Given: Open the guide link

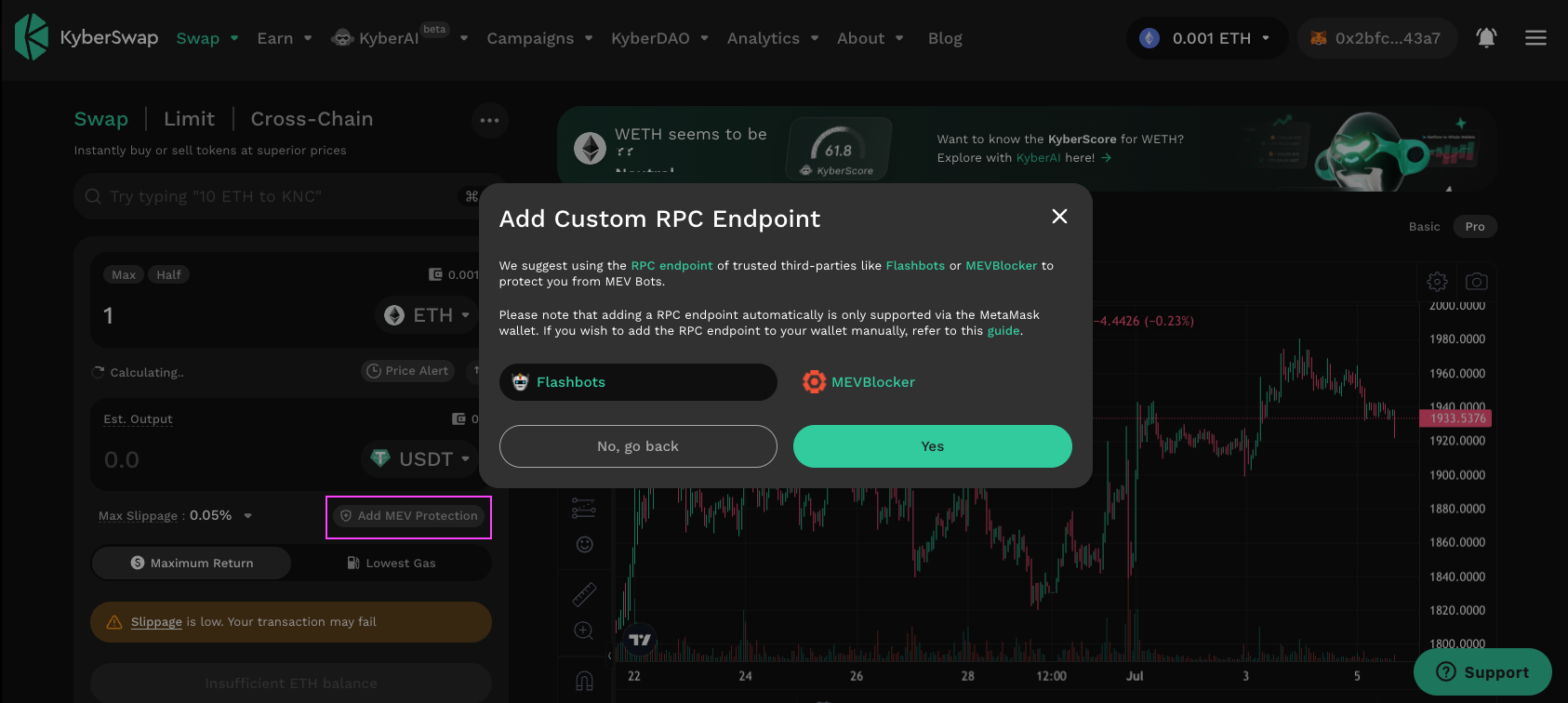Looking at the screenshot, I should tap(1003, 331).
